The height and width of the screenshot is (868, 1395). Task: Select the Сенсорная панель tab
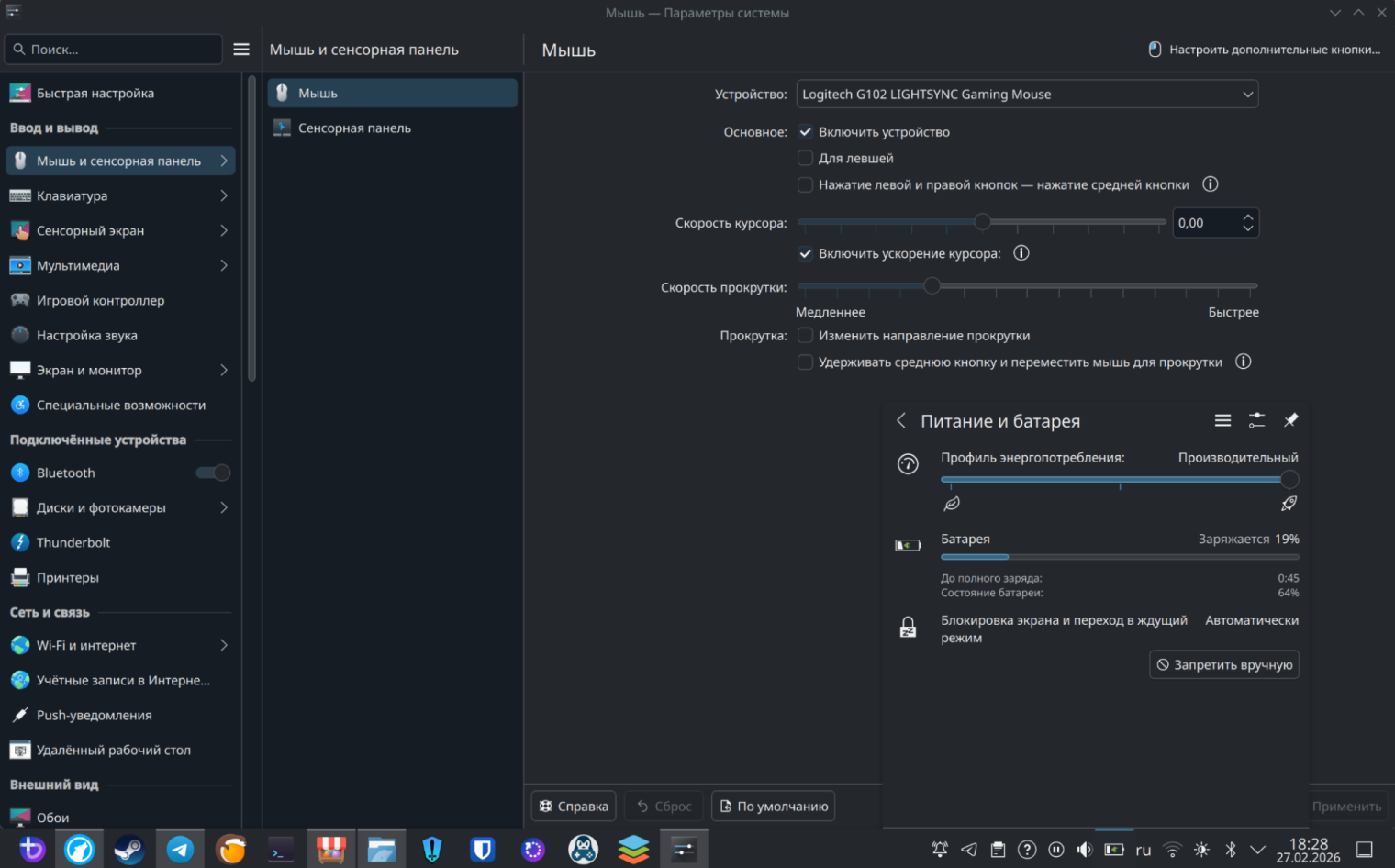click(354, 128)
